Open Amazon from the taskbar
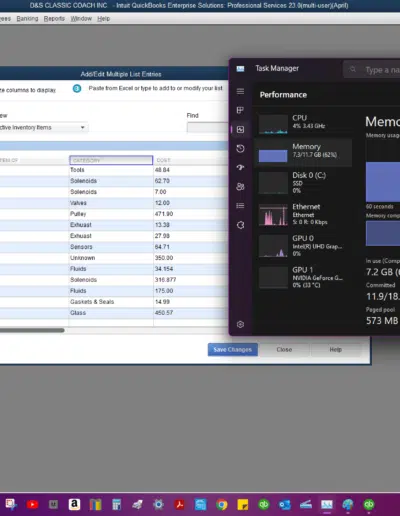The image size is (400, 516). coord(74,504)
